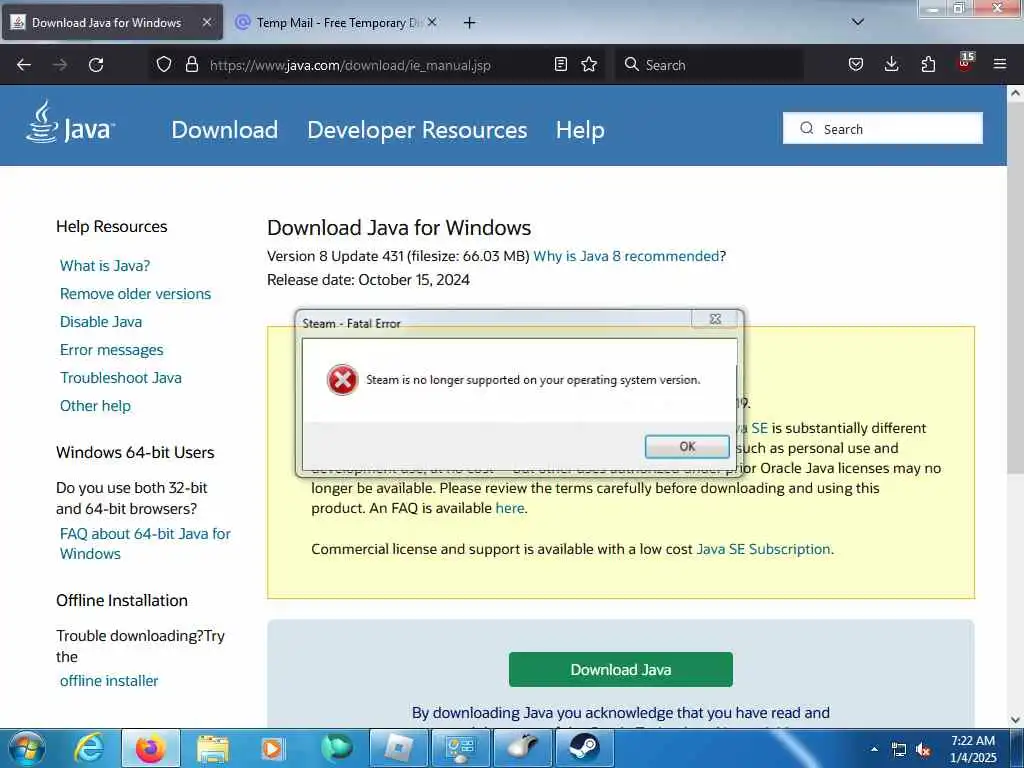Open the extensions puzzle icon
Image resolution: width=1024 pixels, height=768 pixels.
928,65
